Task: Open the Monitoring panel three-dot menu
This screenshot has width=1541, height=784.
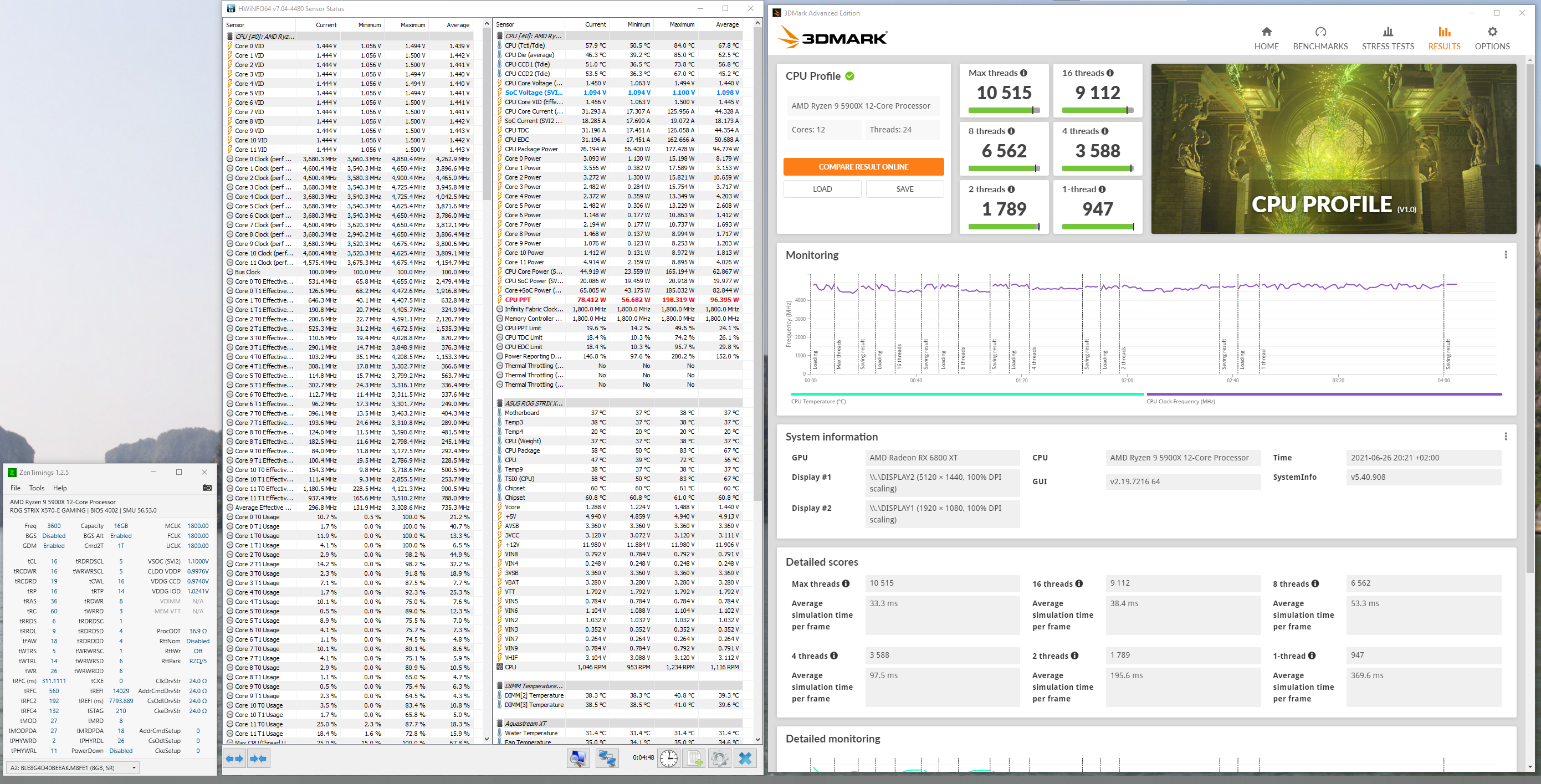Action: coord(1506,255)
